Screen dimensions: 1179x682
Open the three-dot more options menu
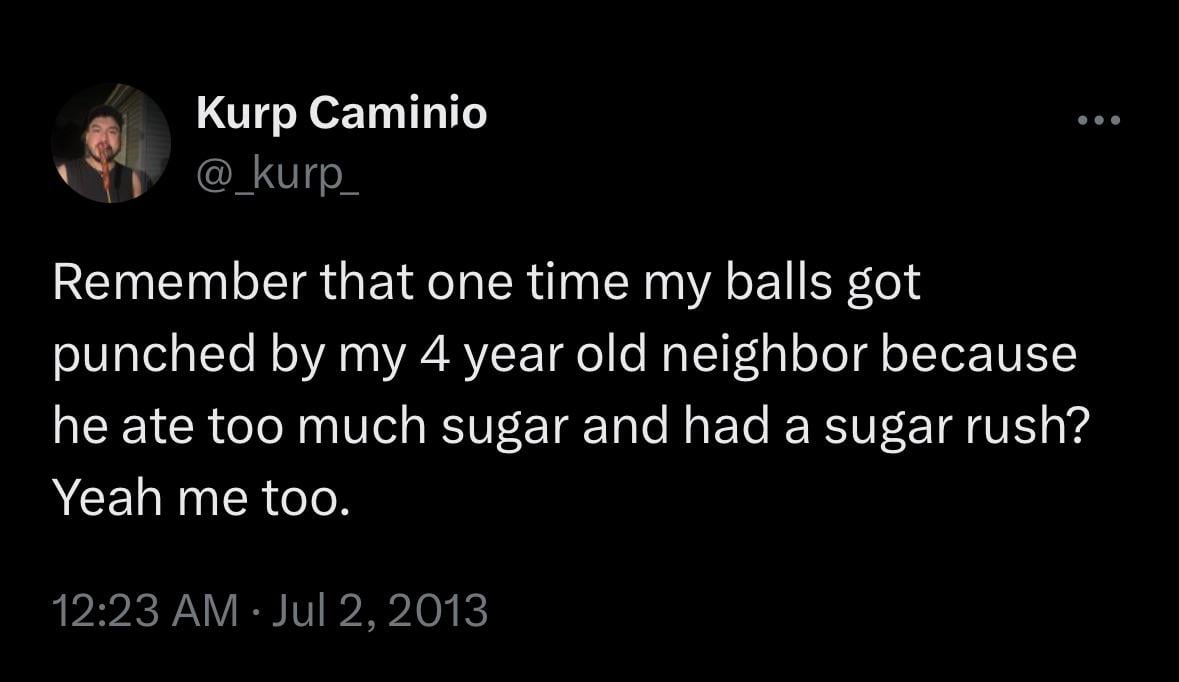1100,121
